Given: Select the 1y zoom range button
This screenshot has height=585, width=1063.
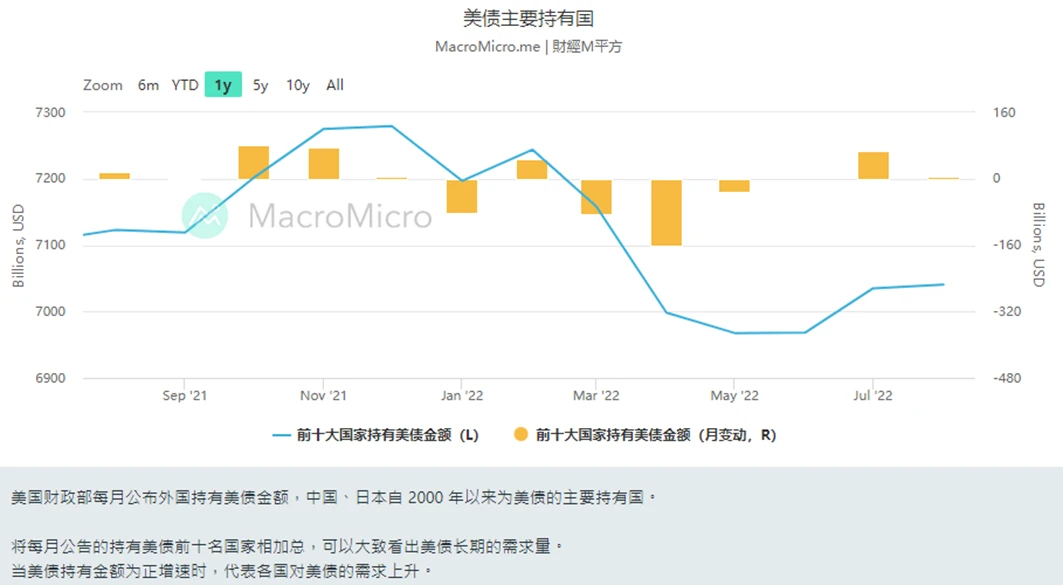Looking at the screenshot, I should pyautogui.click(x=223, y=85).
